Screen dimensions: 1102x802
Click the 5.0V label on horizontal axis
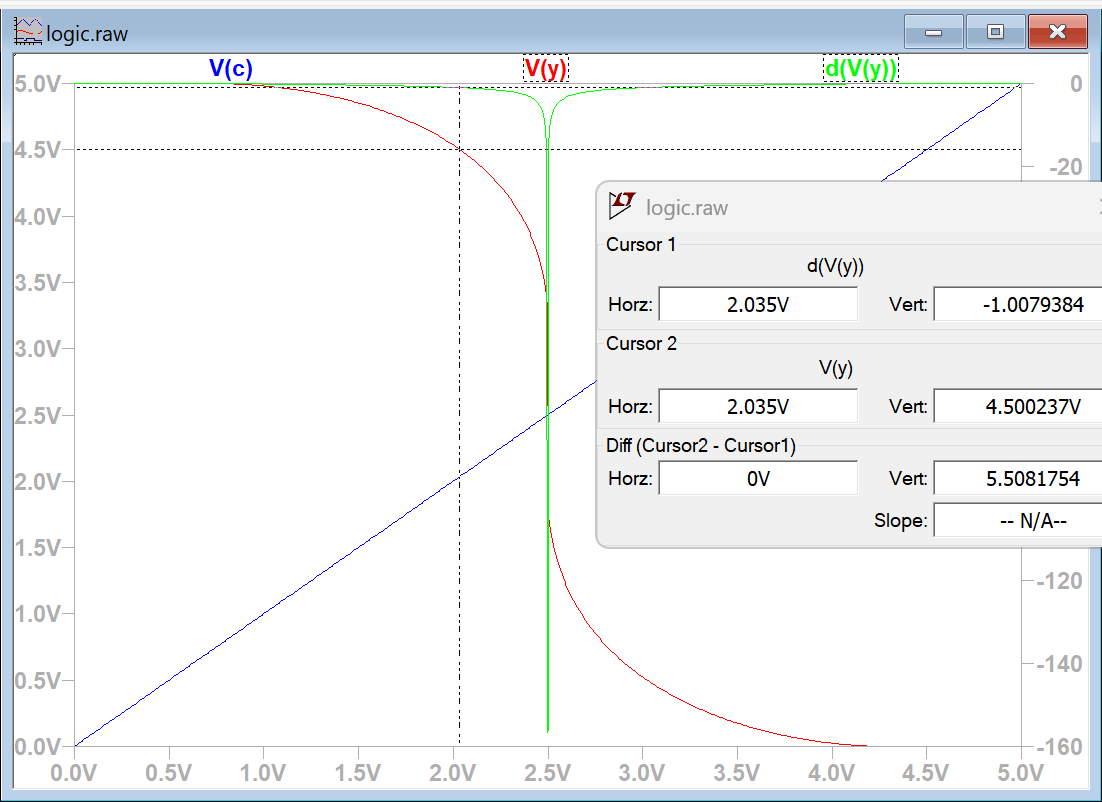coord(1020,773)
